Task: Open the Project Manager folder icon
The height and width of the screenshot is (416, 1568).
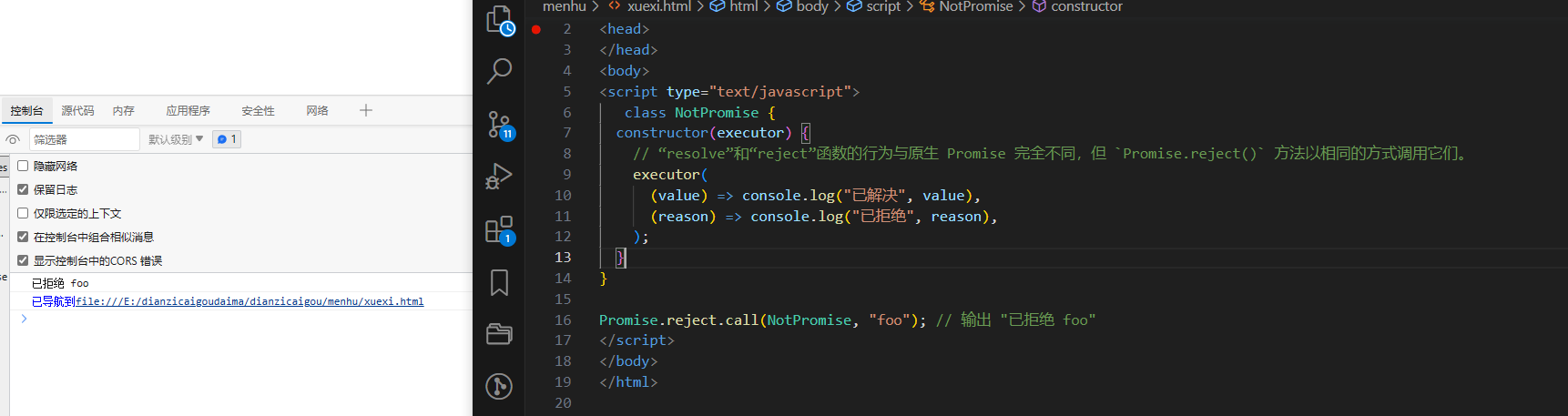Action: [x=499, y=334]
